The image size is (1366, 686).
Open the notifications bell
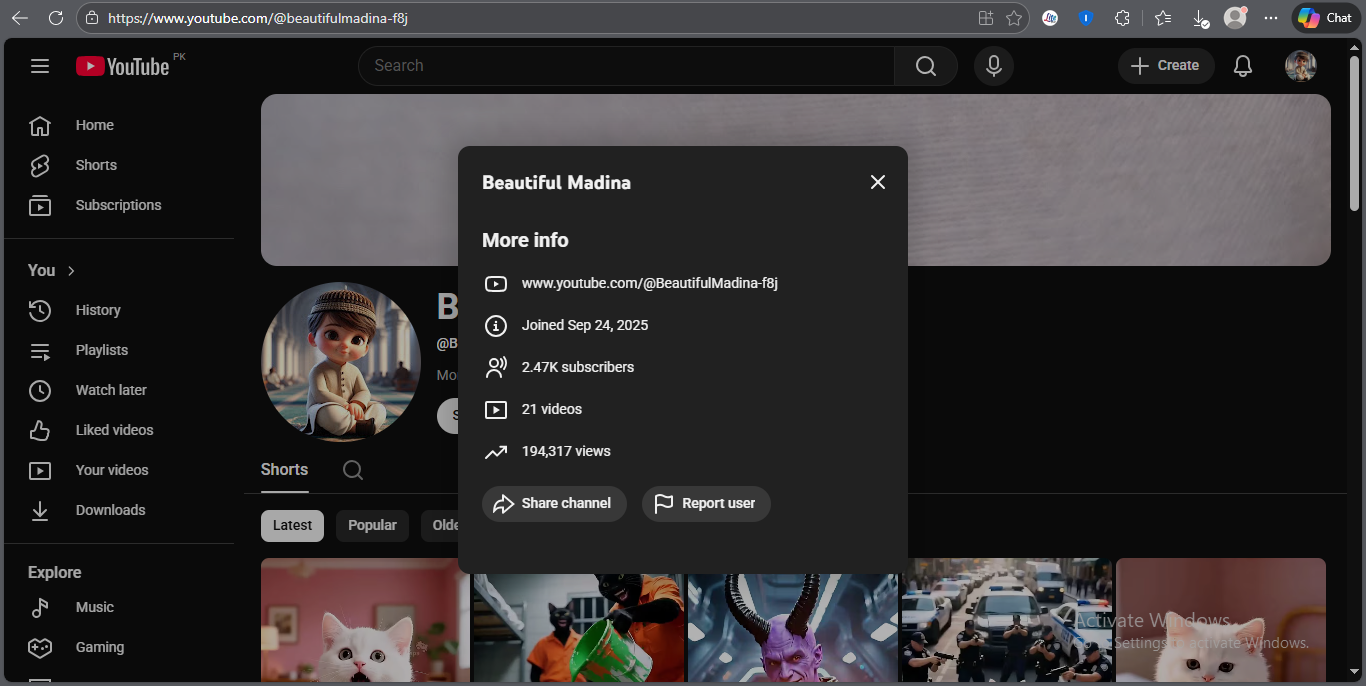(1242, 66)
